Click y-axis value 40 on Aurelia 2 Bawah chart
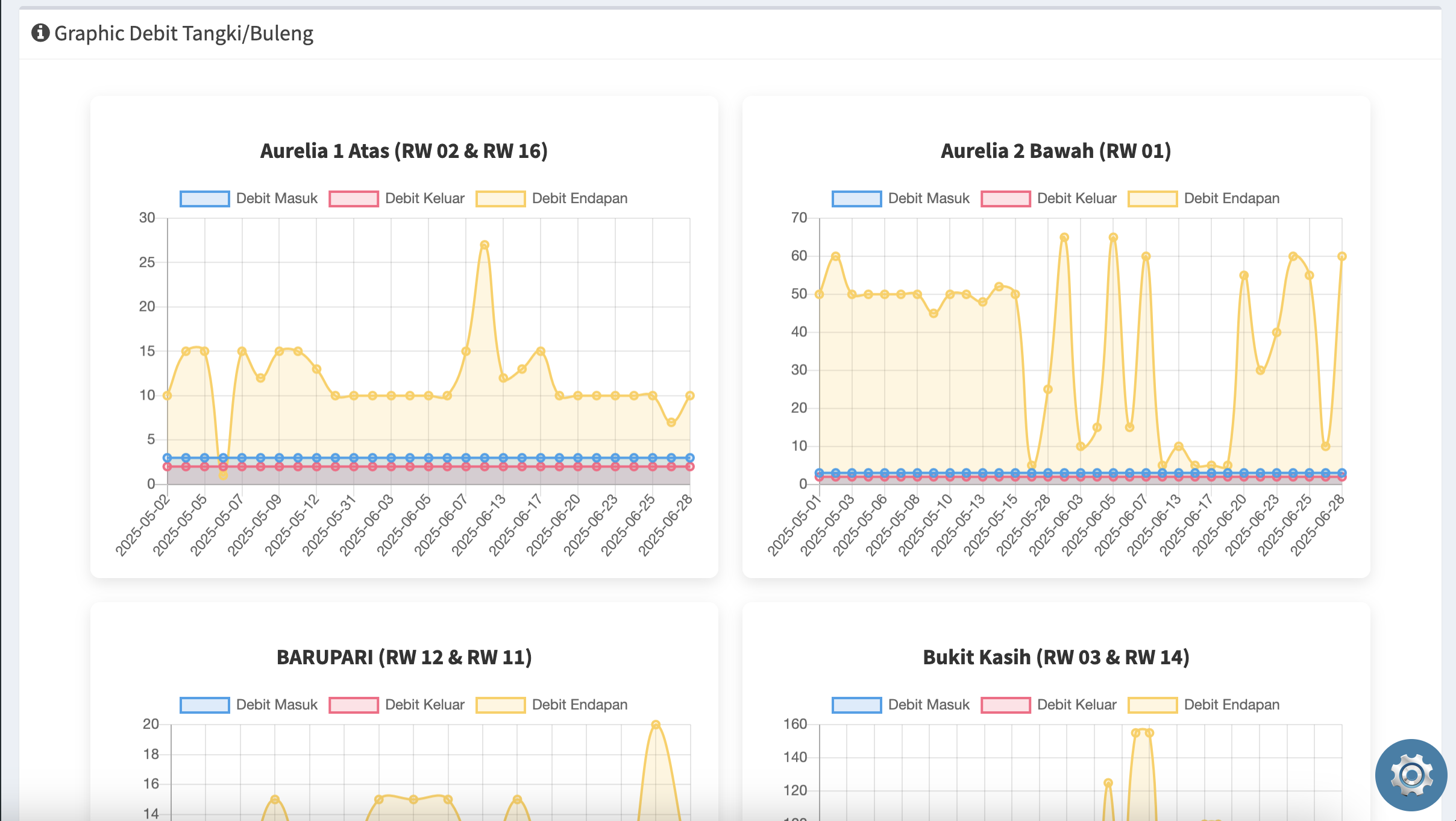 [x=799, y=332]
